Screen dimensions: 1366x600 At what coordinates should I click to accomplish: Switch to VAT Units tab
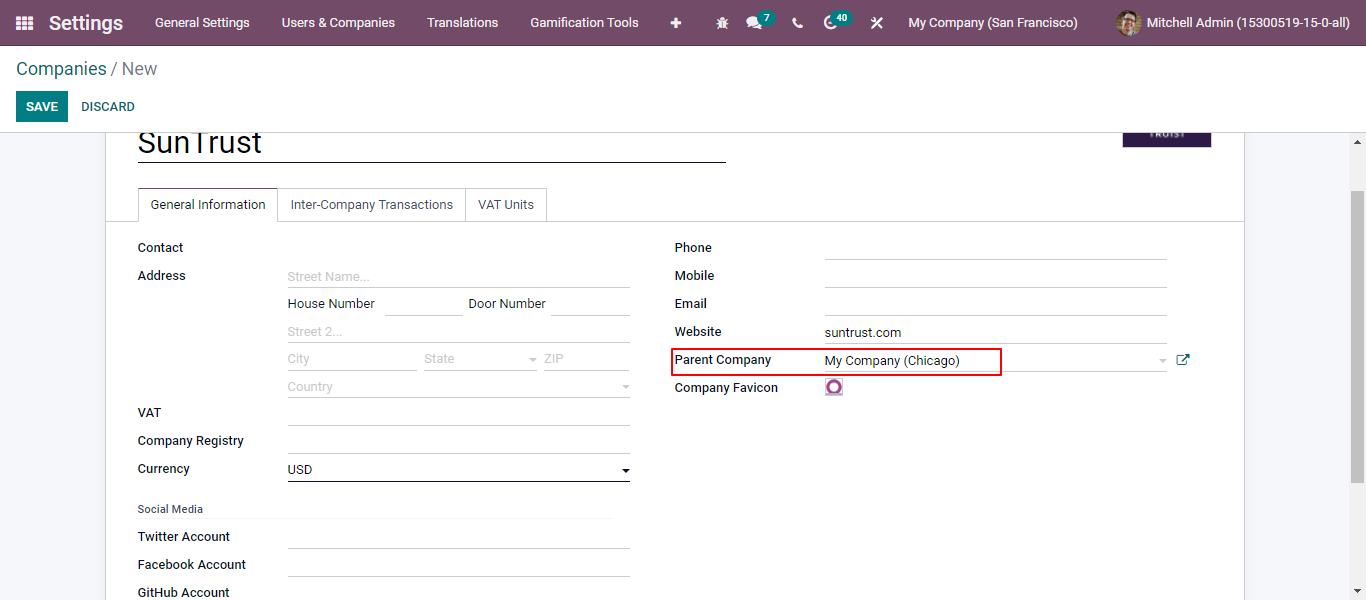click(x=506, y=205)
